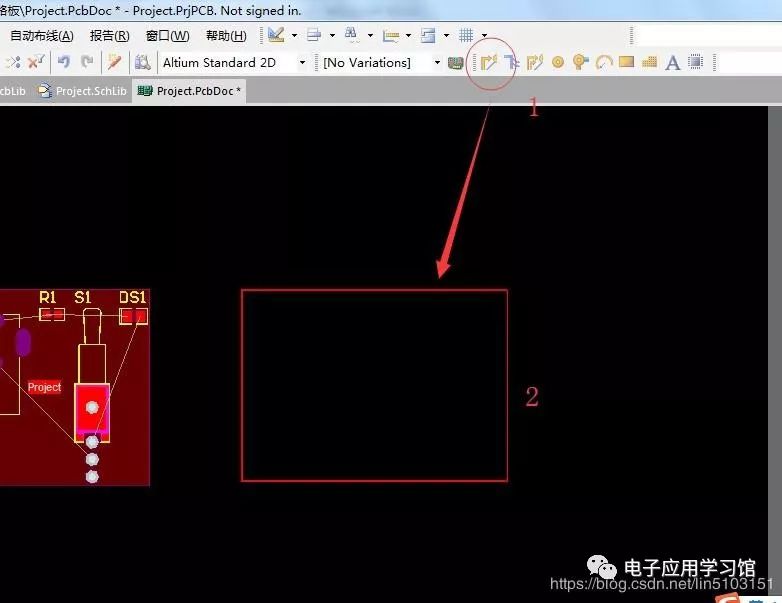This screenshot has height=603, width=782.
Task: Open the Place Dimension icon
Action: (x=391, y=35)
